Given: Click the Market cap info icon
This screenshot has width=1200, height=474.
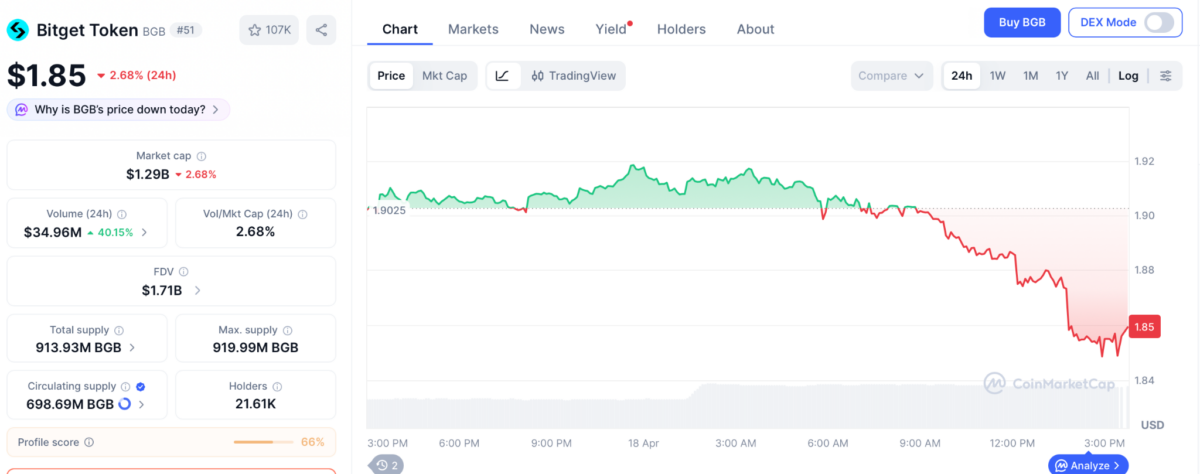Looking at the screenshot, I should coord(201,156).
